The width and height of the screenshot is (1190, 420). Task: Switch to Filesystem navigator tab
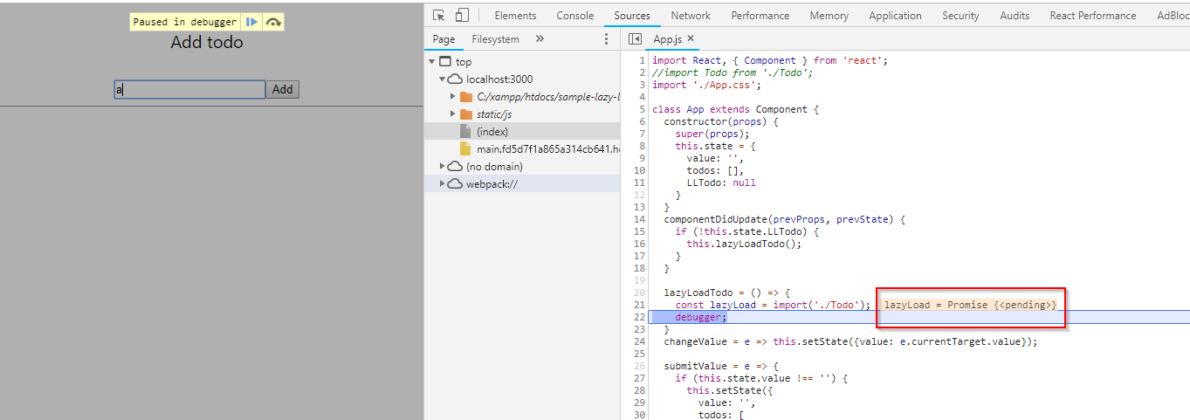pos(495,39)
